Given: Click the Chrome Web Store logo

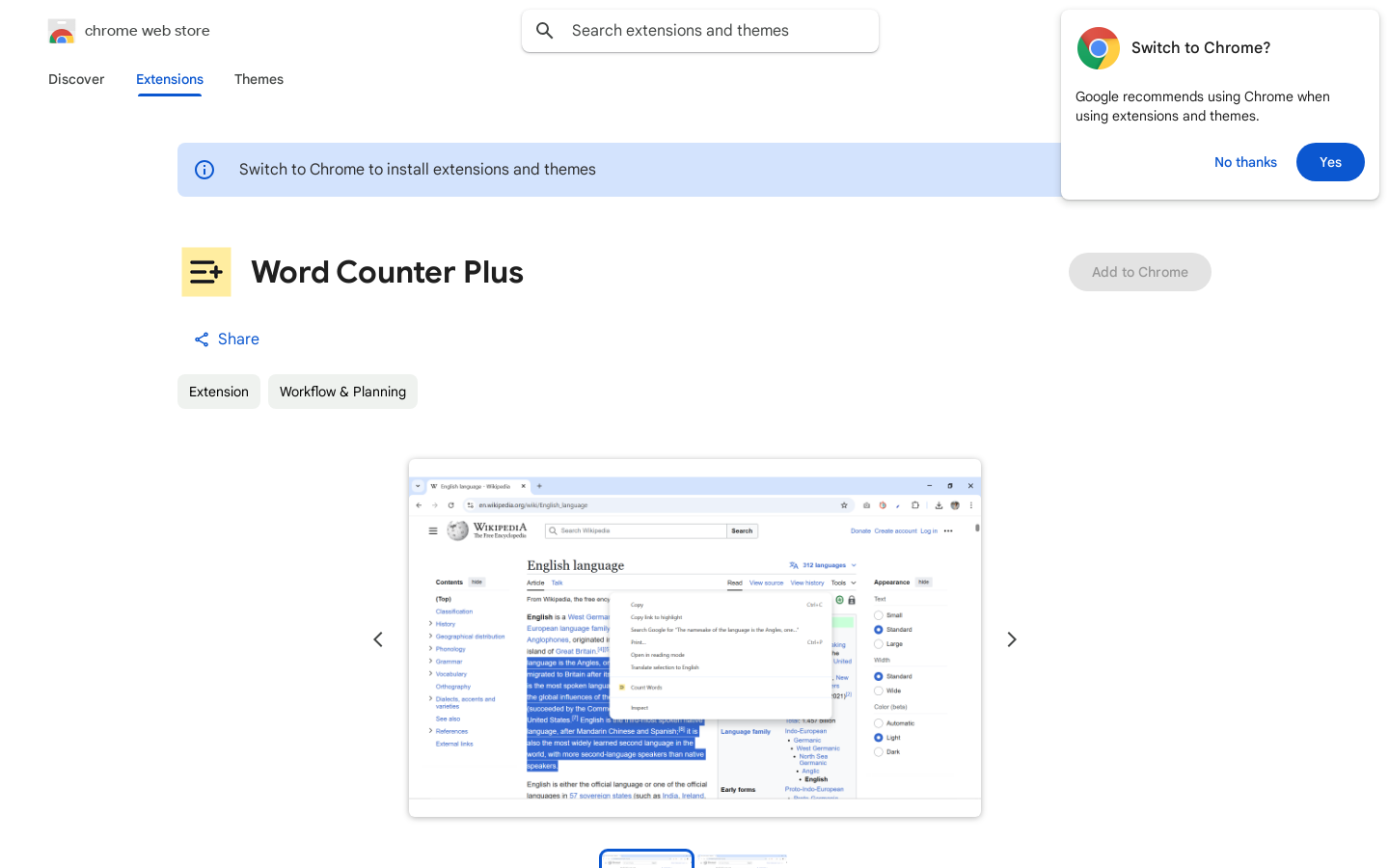Looking at the screenshot, I should coord(62,31).
